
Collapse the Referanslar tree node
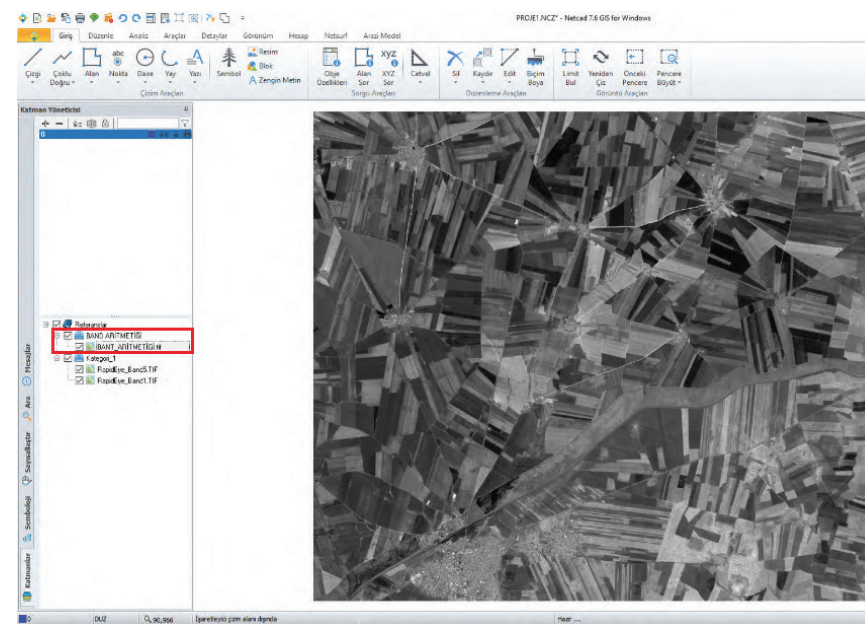45,324
